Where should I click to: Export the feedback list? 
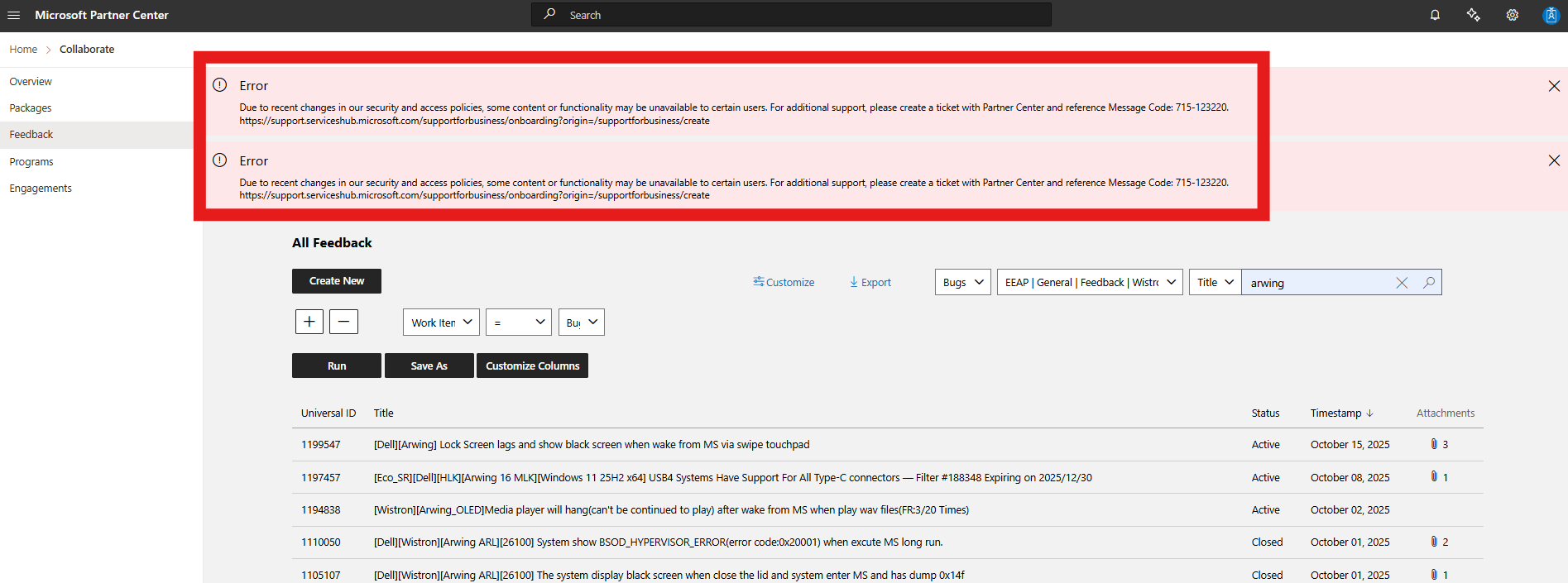[x=870, y=282]
